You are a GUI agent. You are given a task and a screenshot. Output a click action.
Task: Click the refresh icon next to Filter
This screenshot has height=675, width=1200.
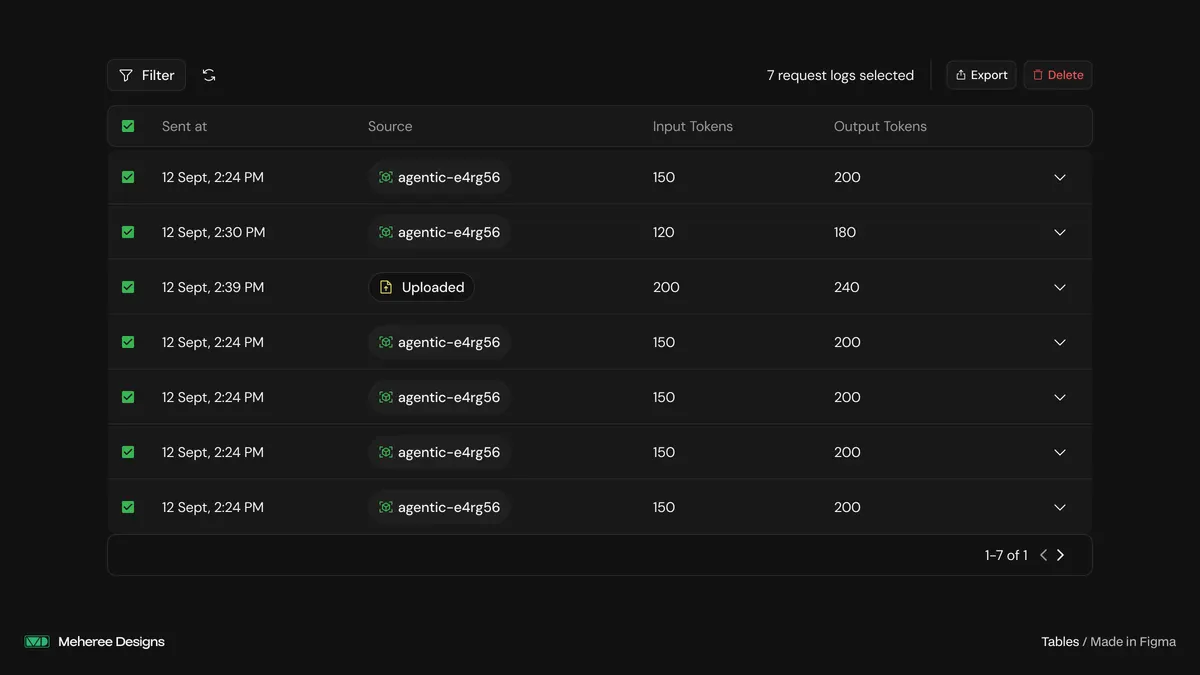coord(209,75)
